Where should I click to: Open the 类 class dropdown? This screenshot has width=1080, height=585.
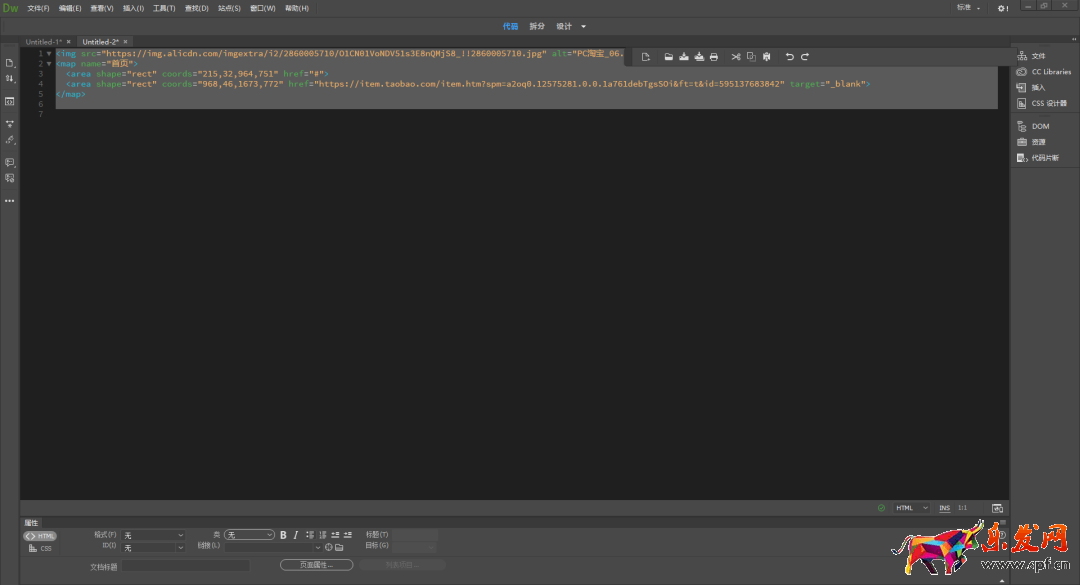pyautogui.click(x=249, y=535)
